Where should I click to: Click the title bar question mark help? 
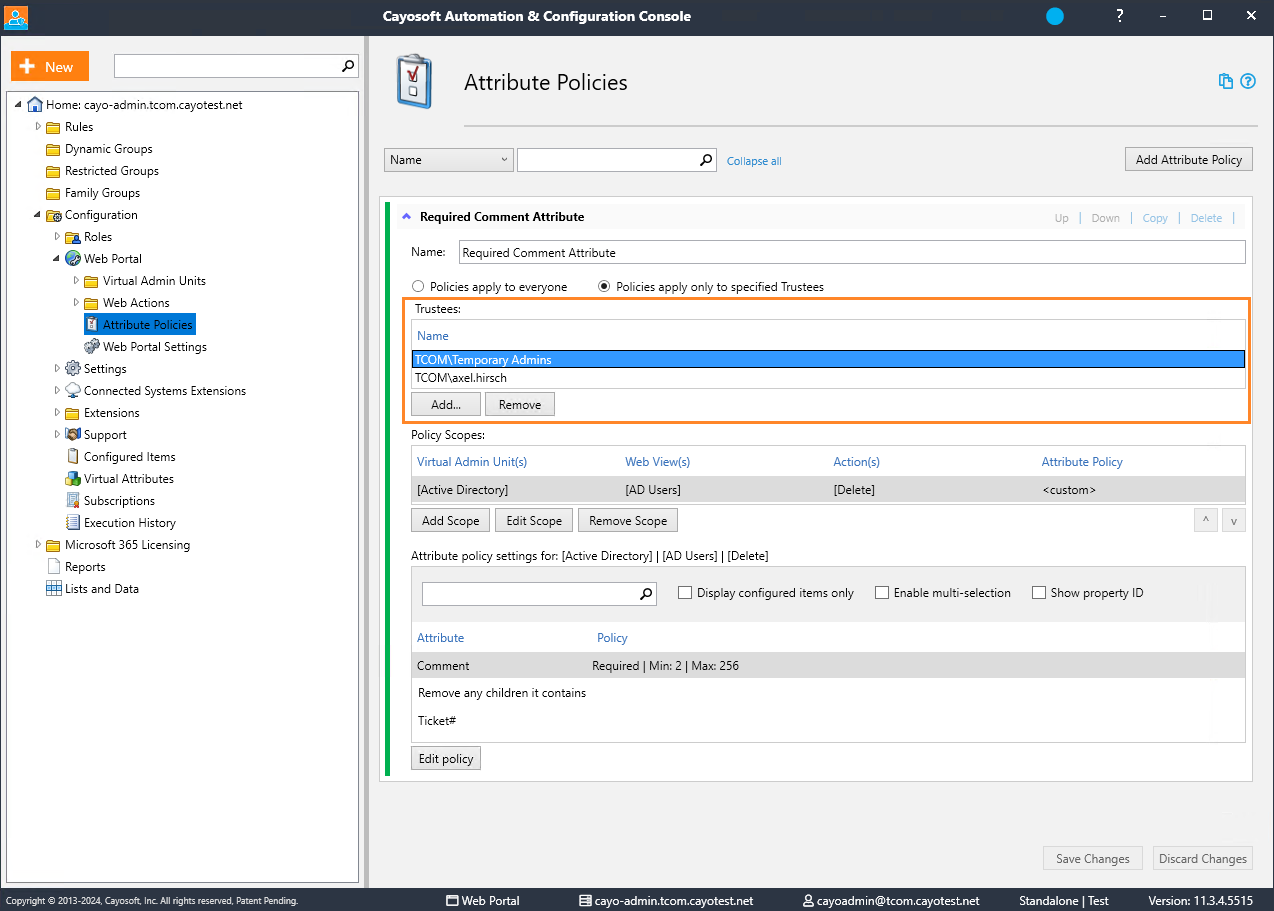(1119, 16)
